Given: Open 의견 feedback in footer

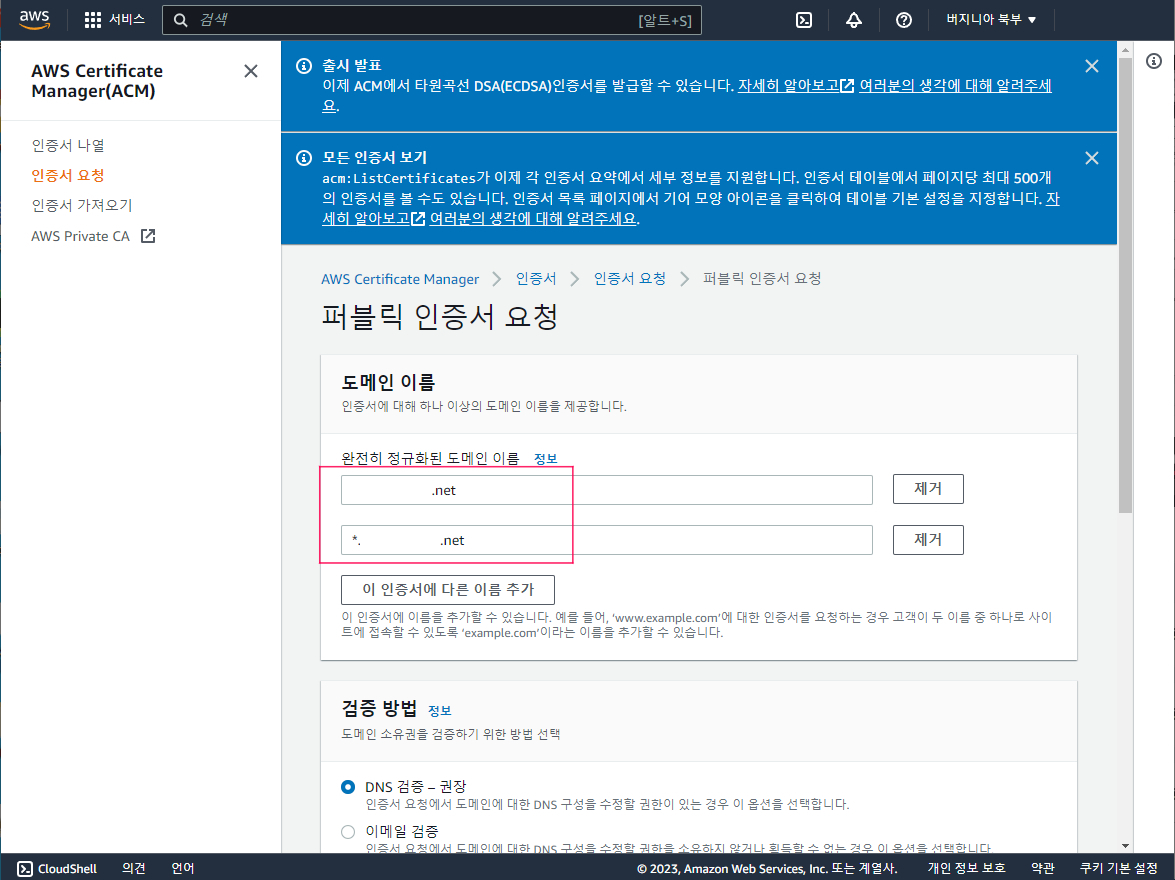Looking at the screenshot, I should [133, 868].
